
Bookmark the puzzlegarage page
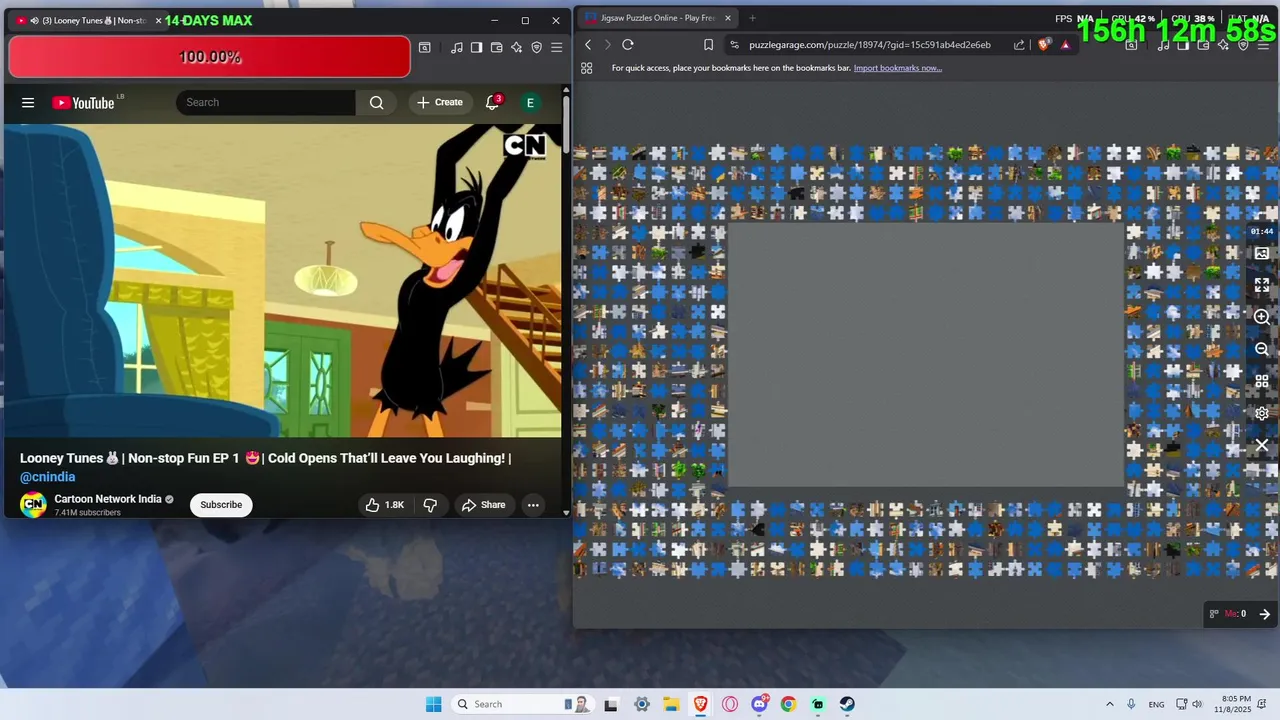click(x=708, y=45)
